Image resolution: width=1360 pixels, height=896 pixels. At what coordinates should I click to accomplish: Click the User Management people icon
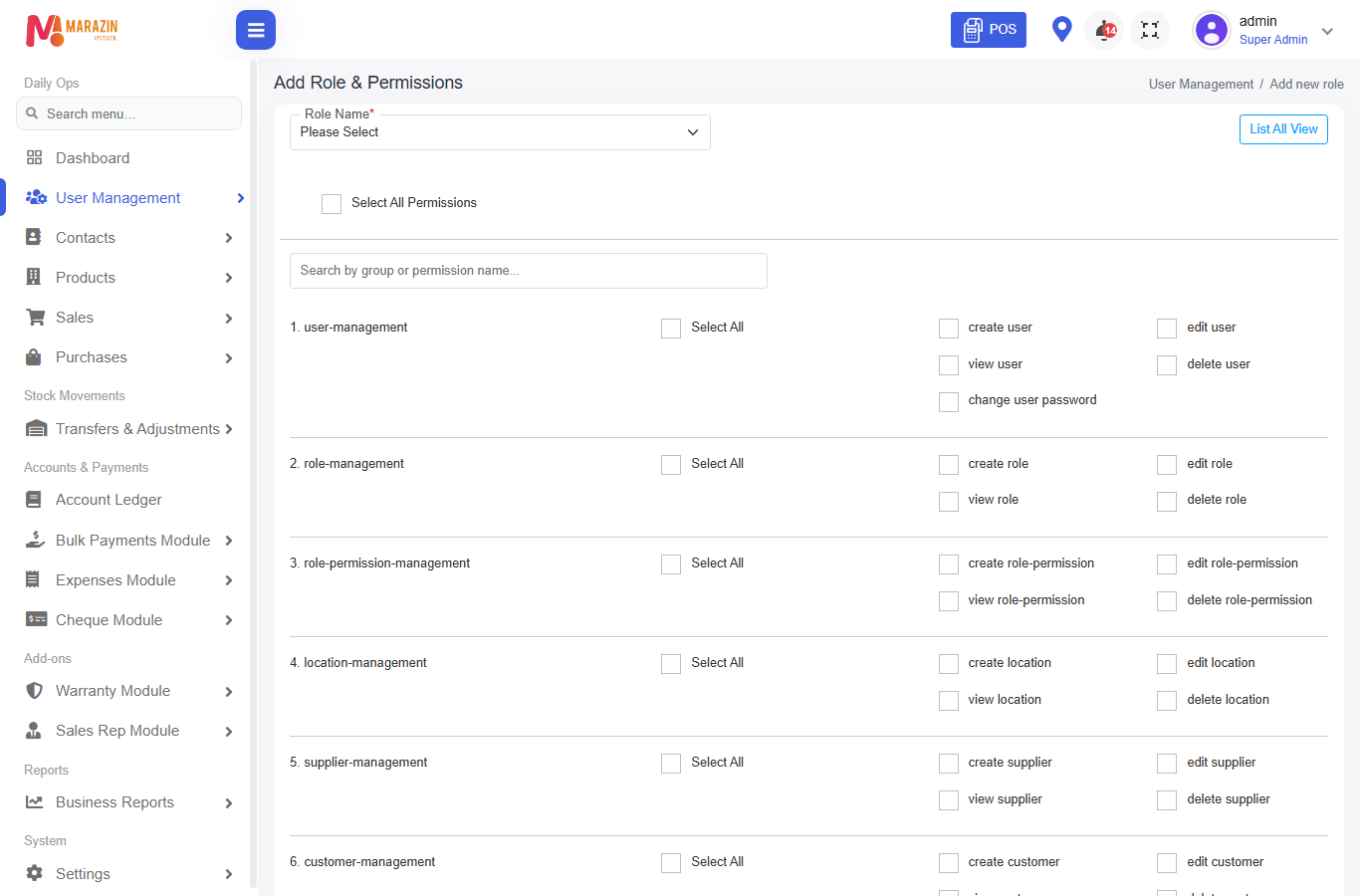36,197
